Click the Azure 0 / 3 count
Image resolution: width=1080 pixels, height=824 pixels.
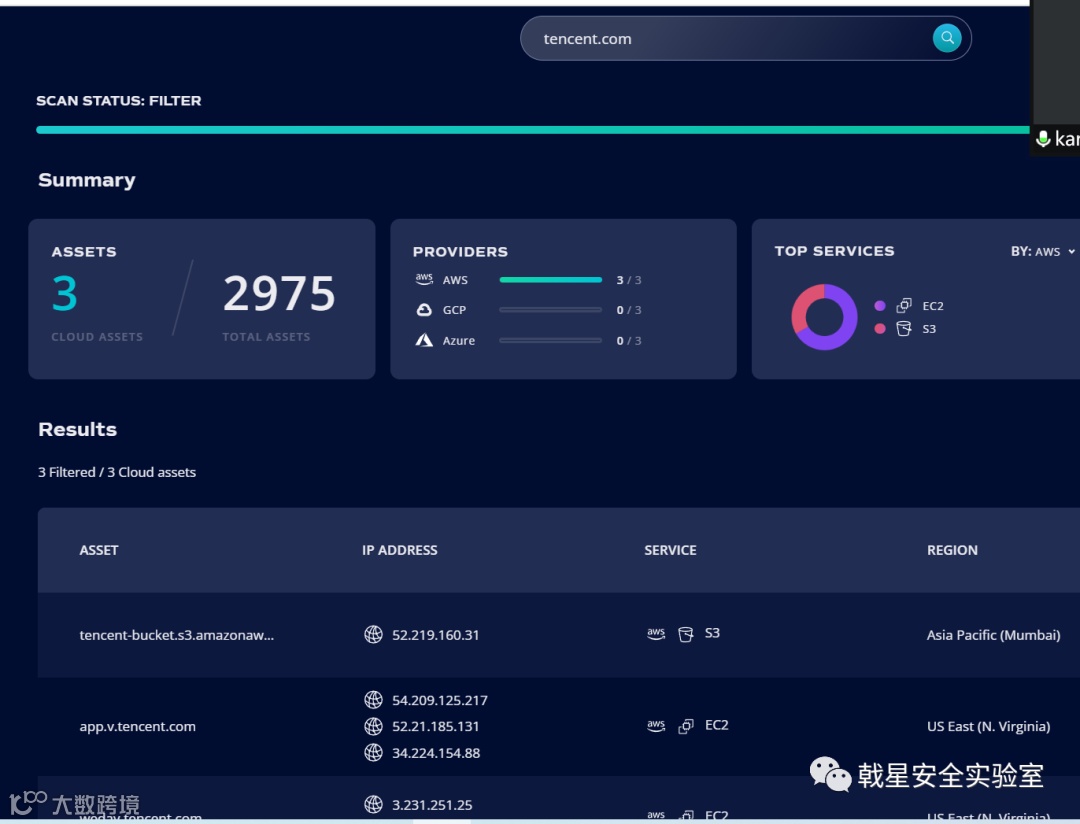tap(629, 340)
